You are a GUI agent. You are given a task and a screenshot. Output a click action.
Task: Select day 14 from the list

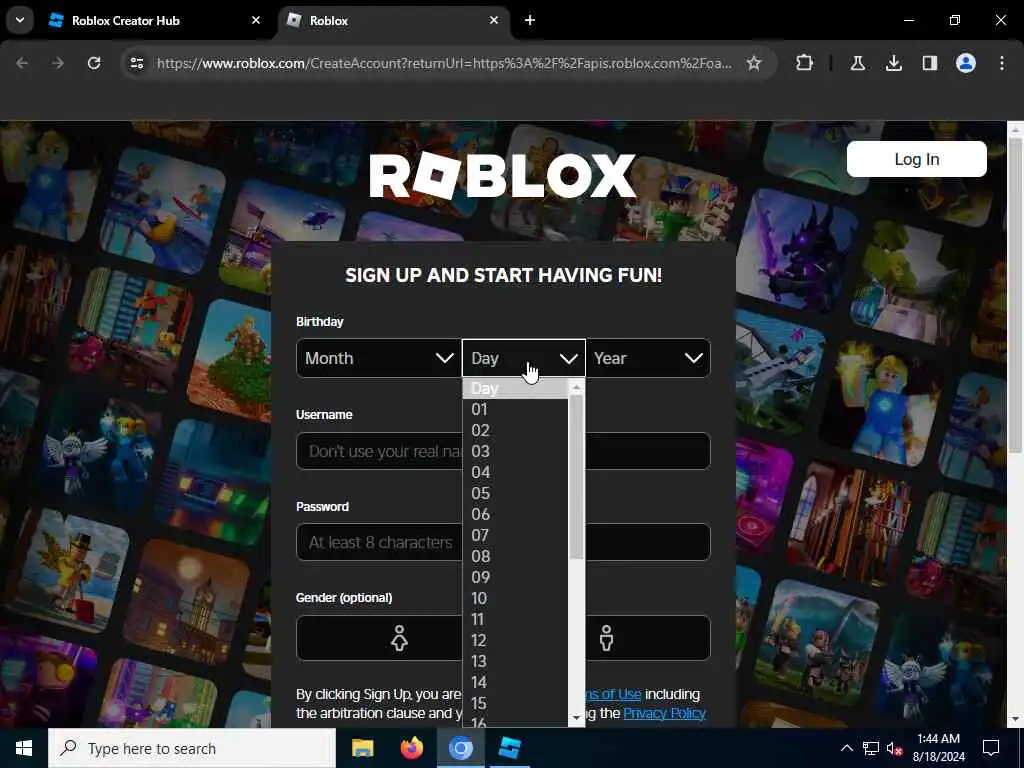pos(515,682)
